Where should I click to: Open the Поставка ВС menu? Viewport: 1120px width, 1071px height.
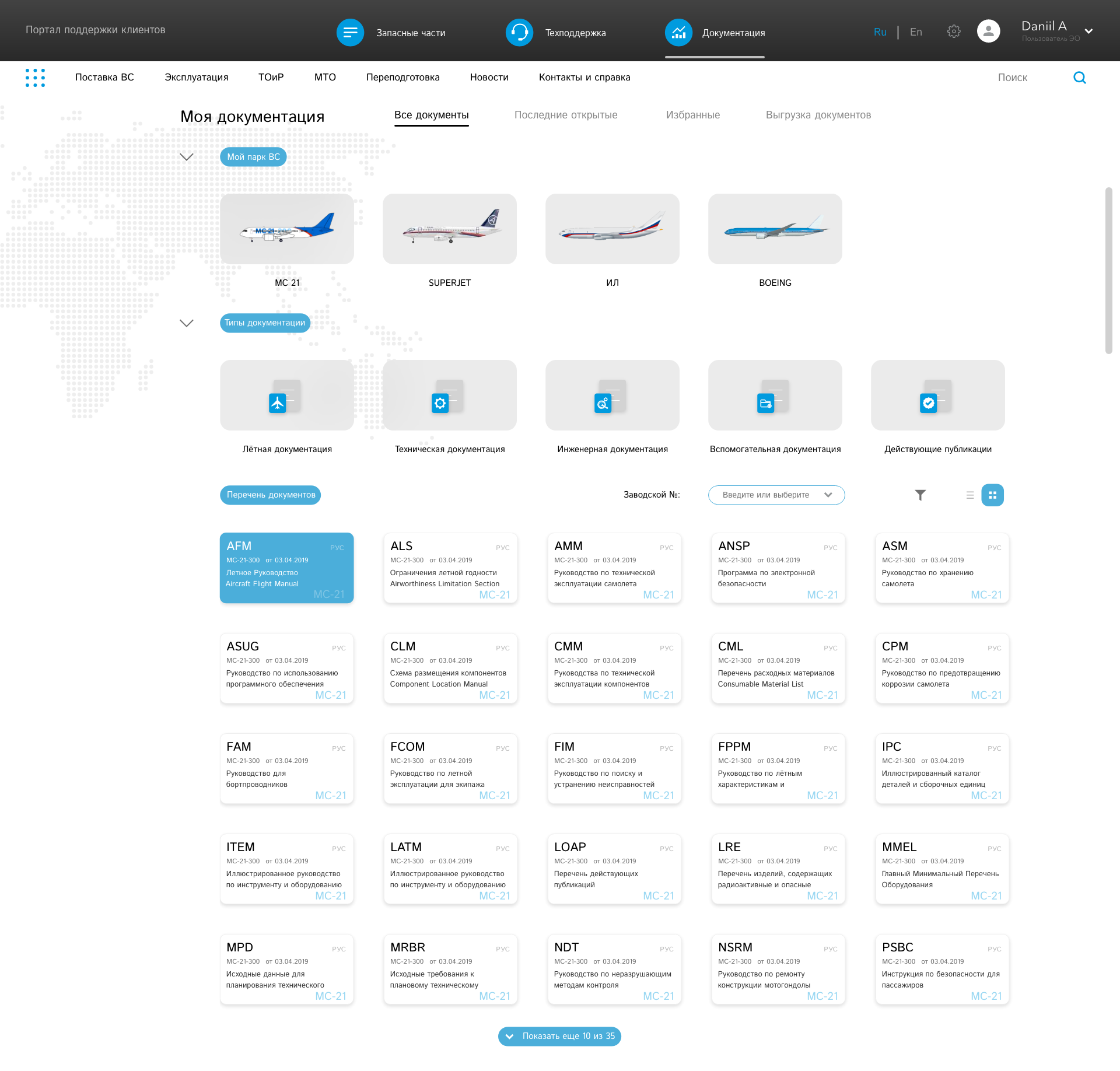(x=104, y=77)
